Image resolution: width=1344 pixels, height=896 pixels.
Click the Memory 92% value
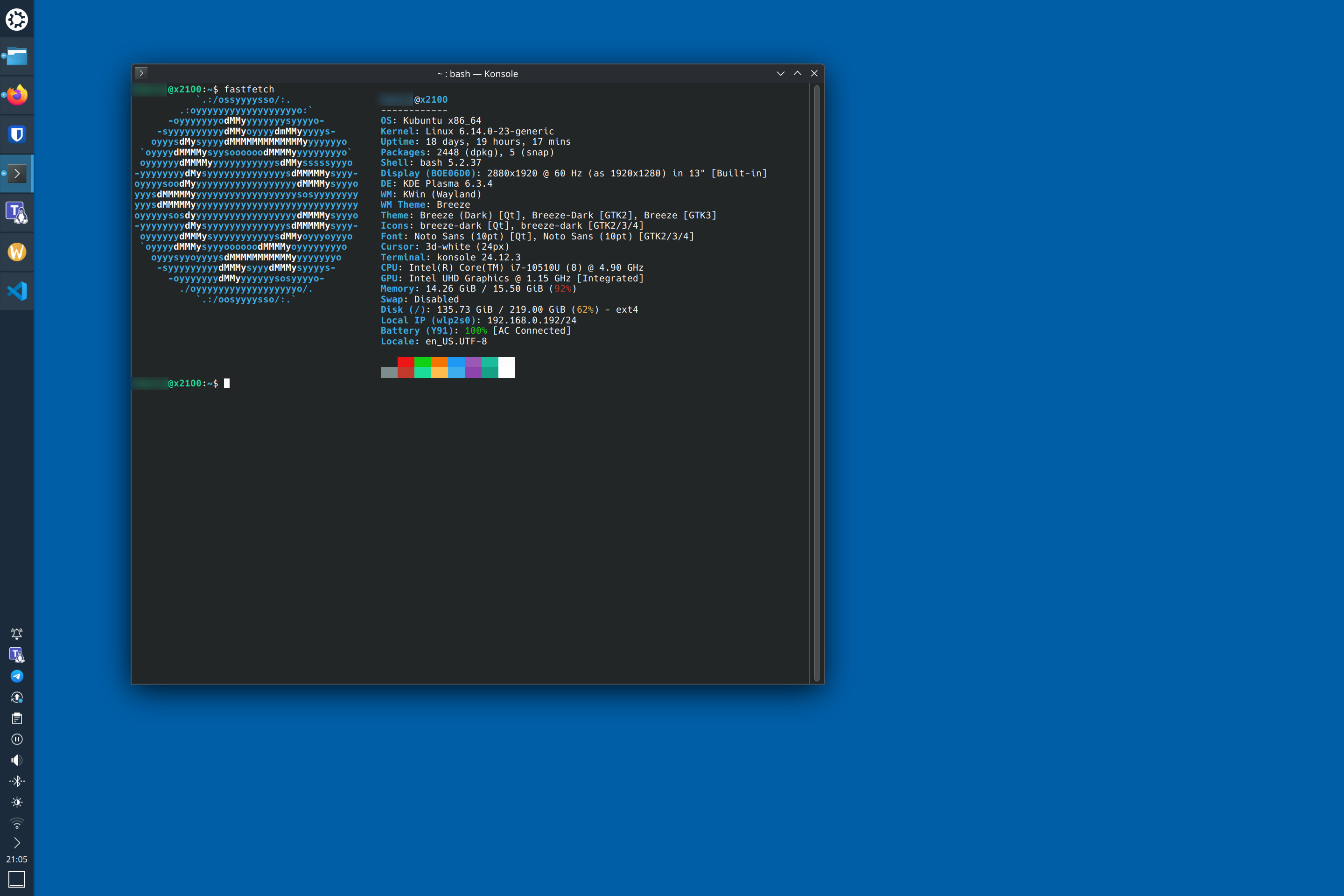(x=563, y=288)
